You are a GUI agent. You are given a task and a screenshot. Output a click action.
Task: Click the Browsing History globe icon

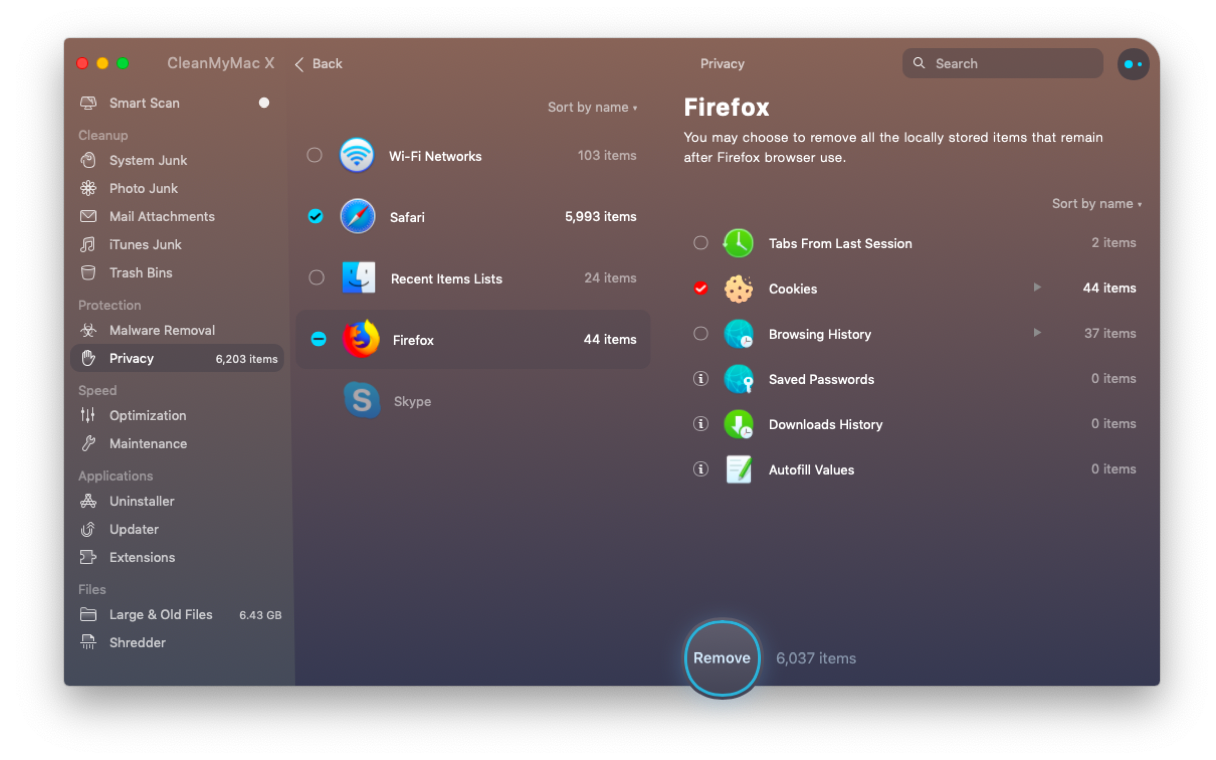[x=738, y=334]
